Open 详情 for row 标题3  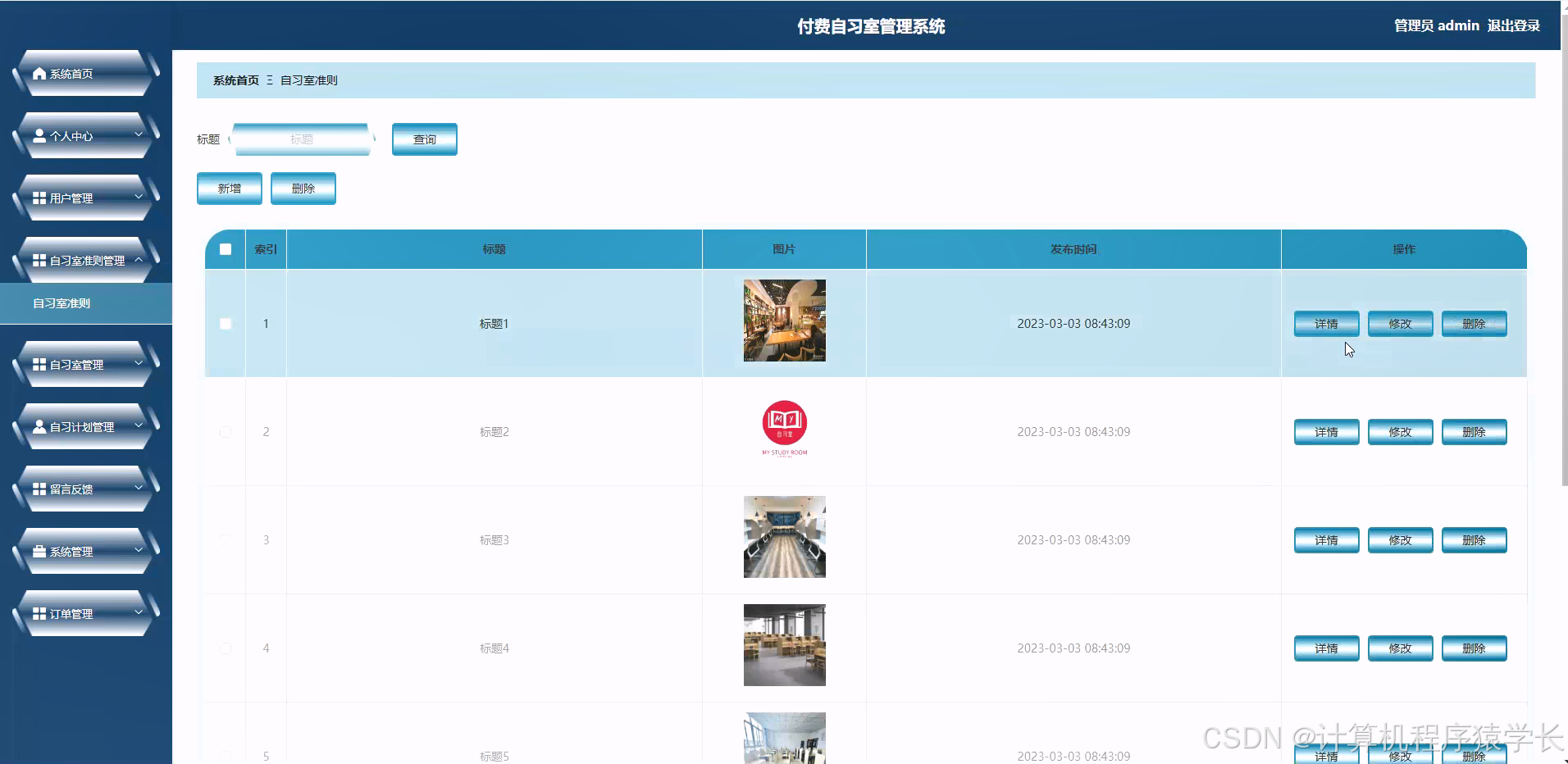(x=1327, y=540)
